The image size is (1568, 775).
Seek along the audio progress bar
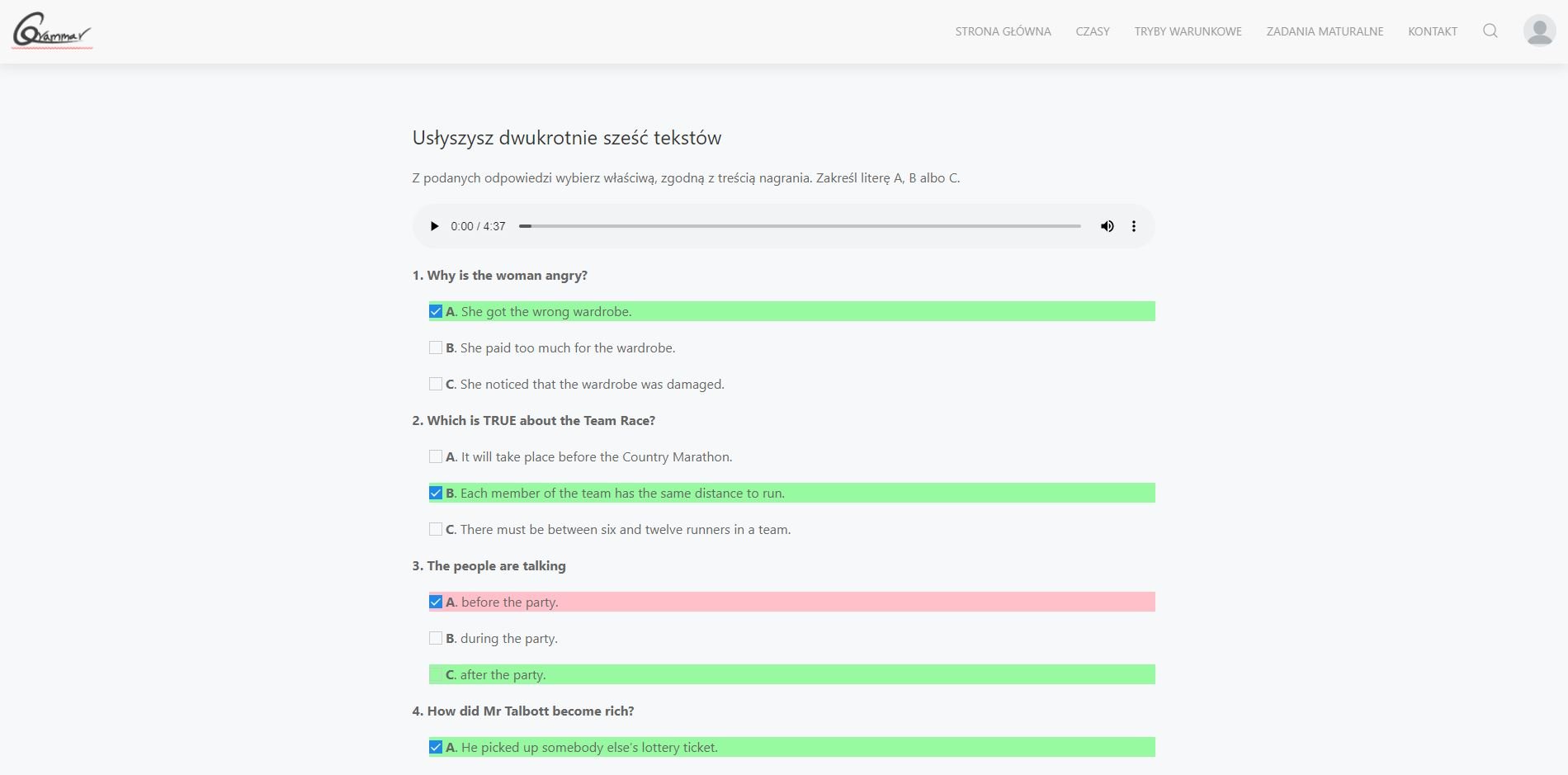[x=799, y=226]
